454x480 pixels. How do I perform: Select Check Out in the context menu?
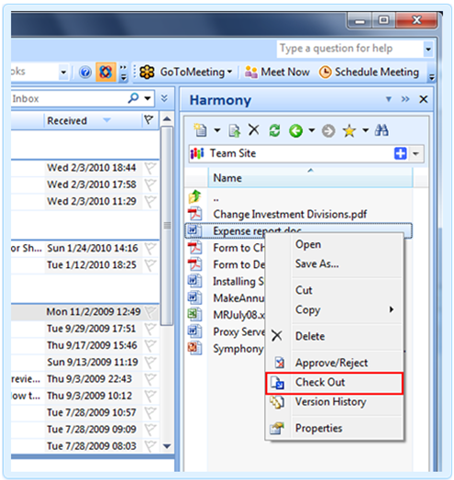(334, 383)
